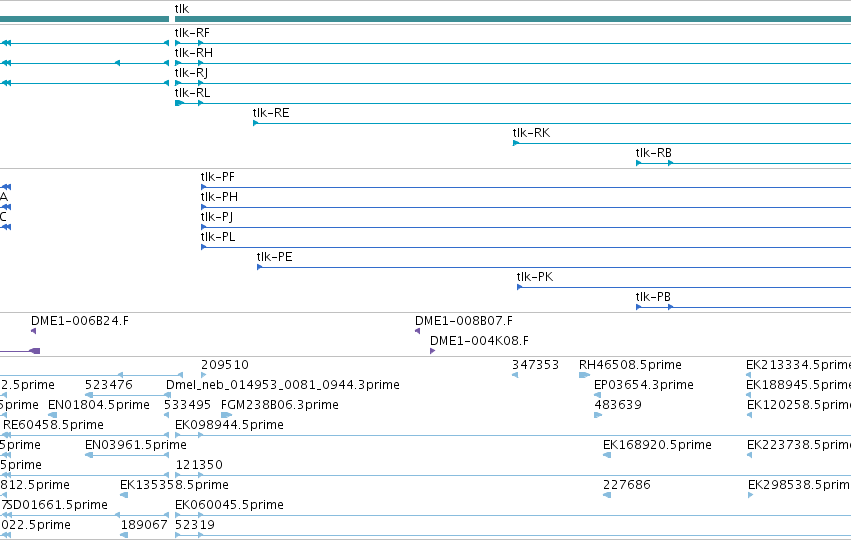Click the 347353 arrow glyph

click(515, 375)
